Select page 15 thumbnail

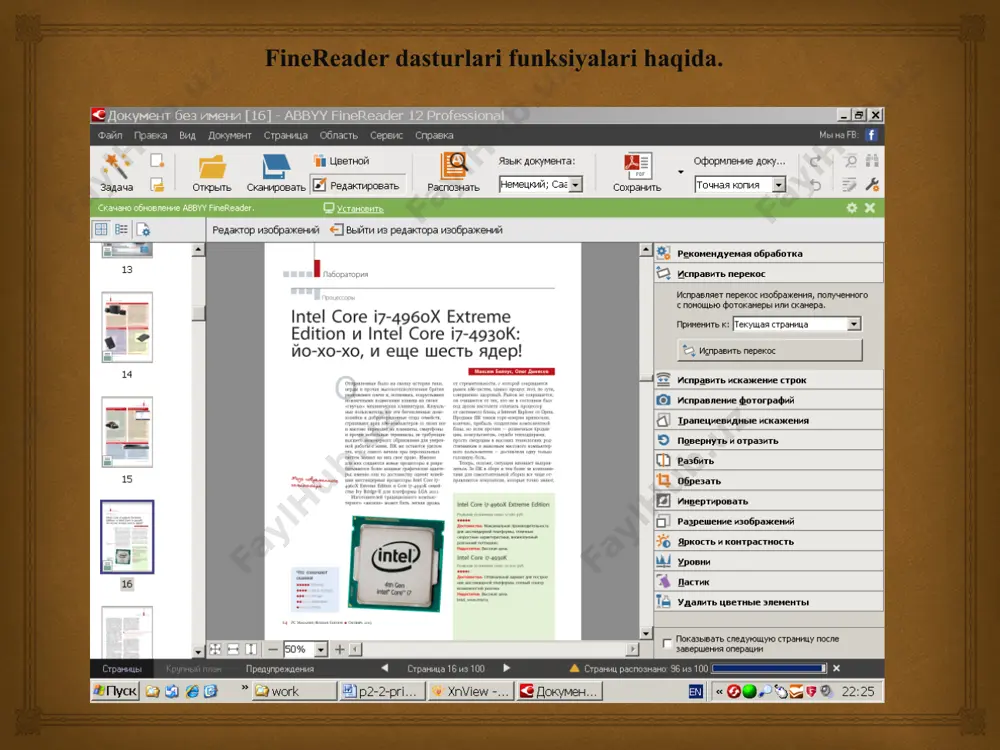pos(127,432)
